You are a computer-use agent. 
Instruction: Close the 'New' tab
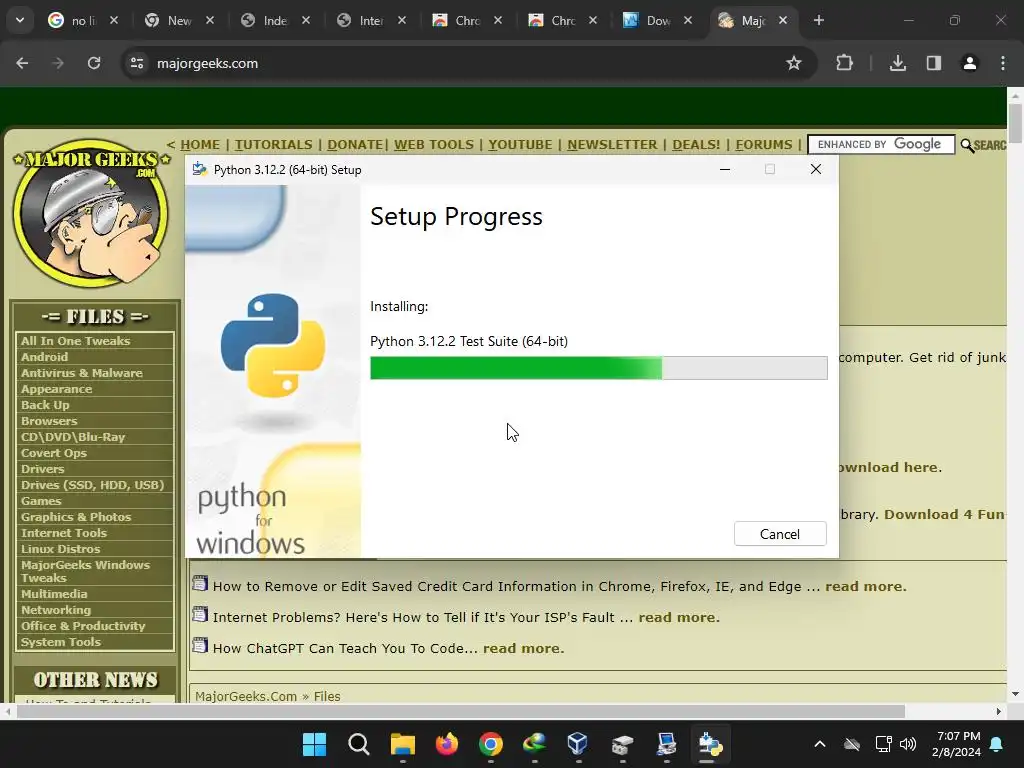point(210,20)
